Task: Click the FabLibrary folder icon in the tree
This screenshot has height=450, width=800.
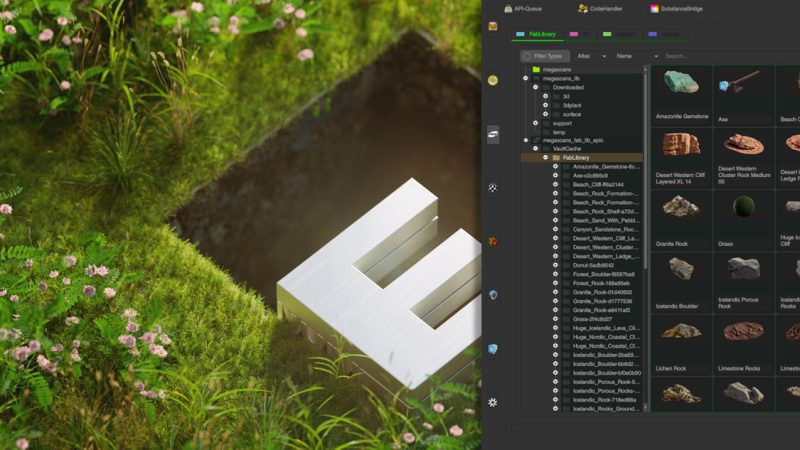Action: (x=557, y=158)
